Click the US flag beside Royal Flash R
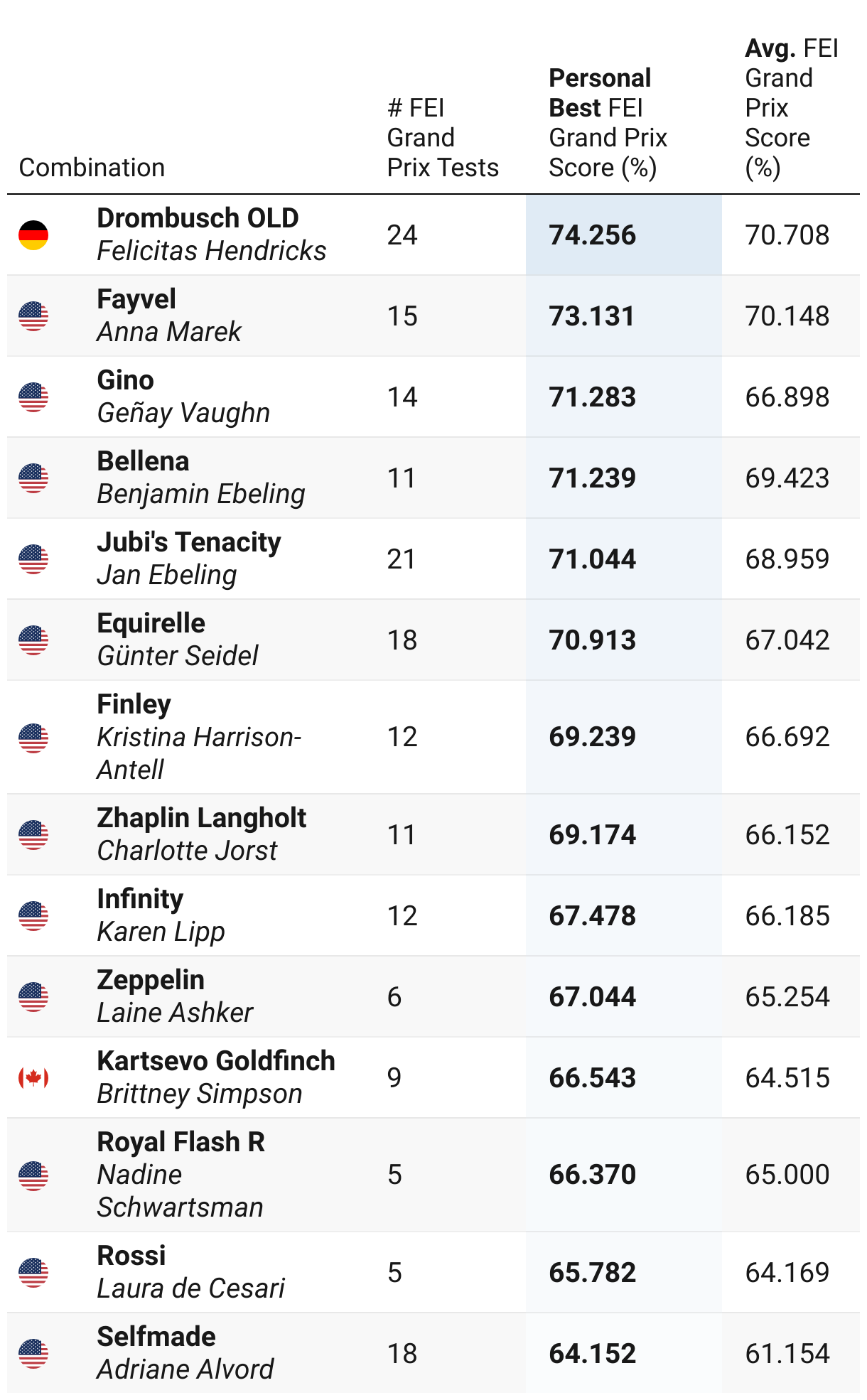The width and height of the screenshot is (867, 1400). [33, 1175]
